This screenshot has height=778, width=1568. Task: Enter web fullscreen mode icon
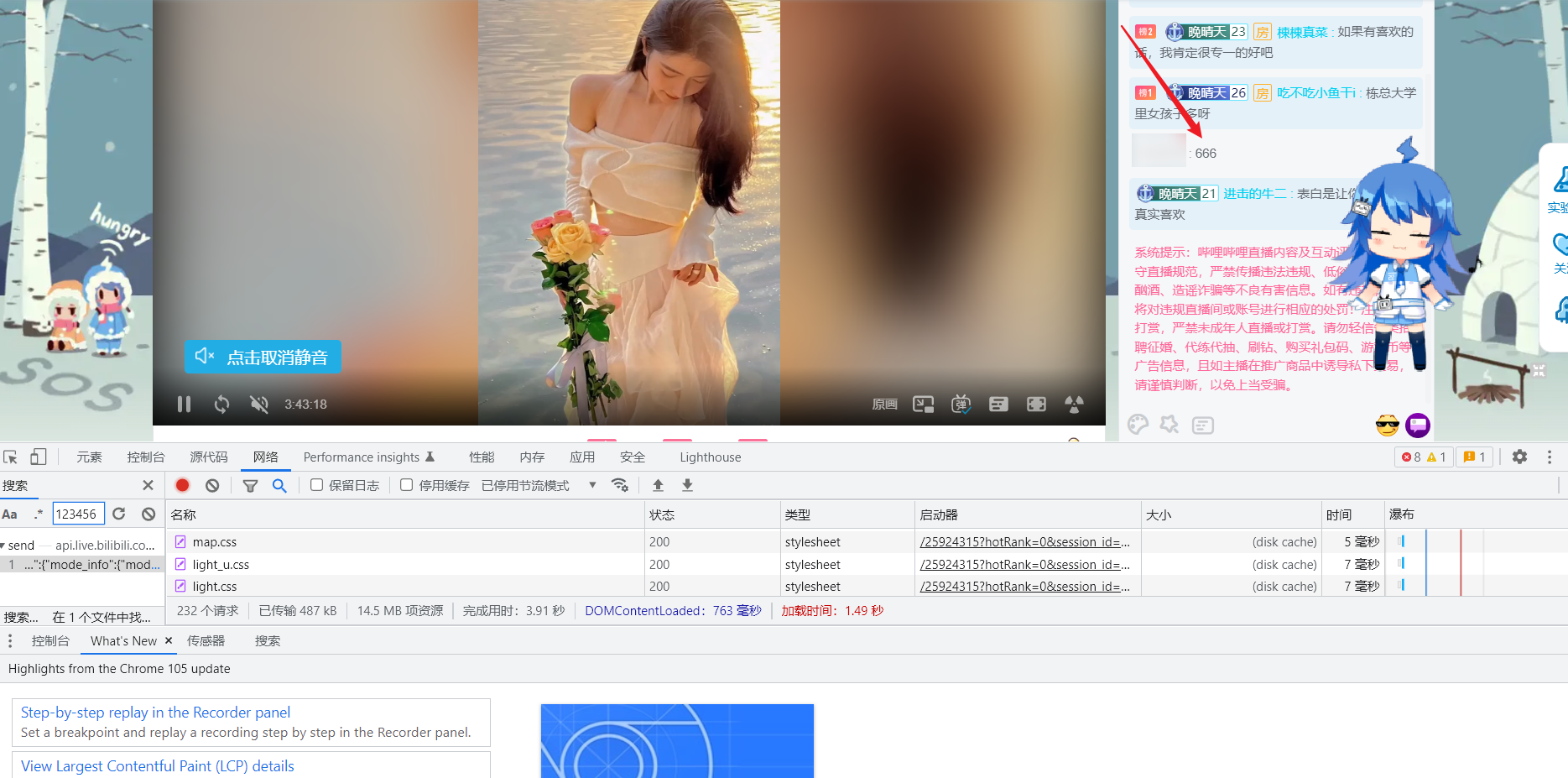point(1036,405)
